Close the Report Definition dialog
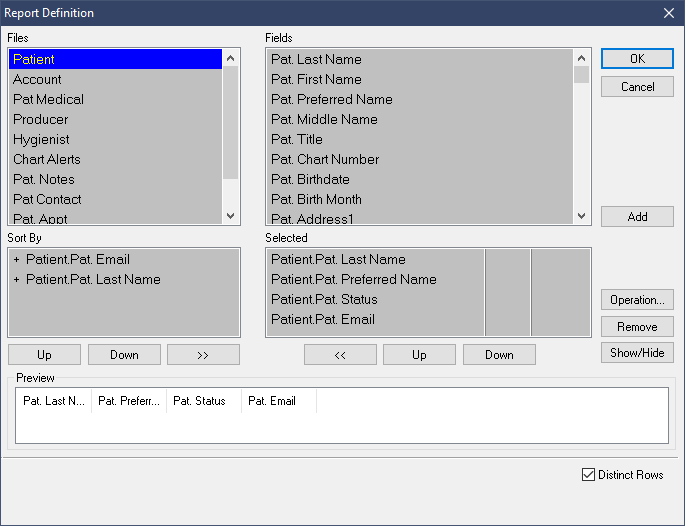Viewport: 685px width, 526px height. (668, 13)
